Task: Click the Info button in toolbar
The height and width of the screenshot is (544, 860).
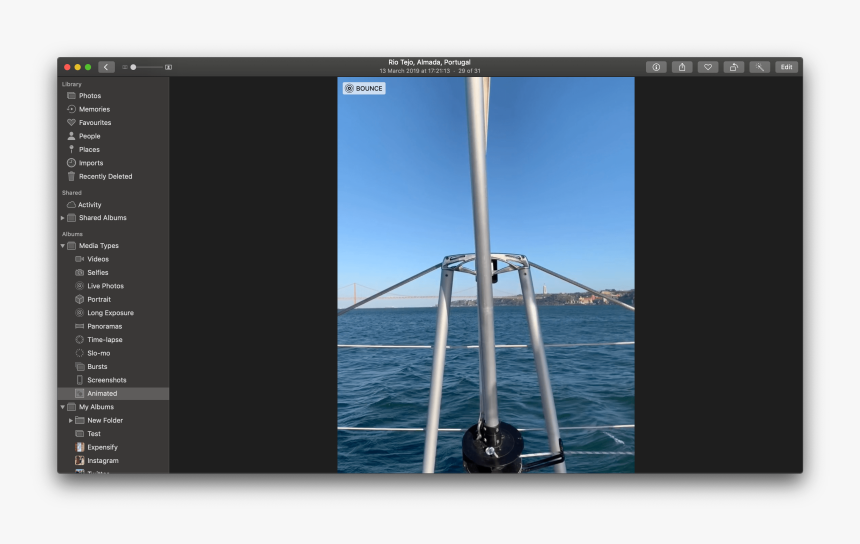Action: pyautogui.click(x=656, y=67)
